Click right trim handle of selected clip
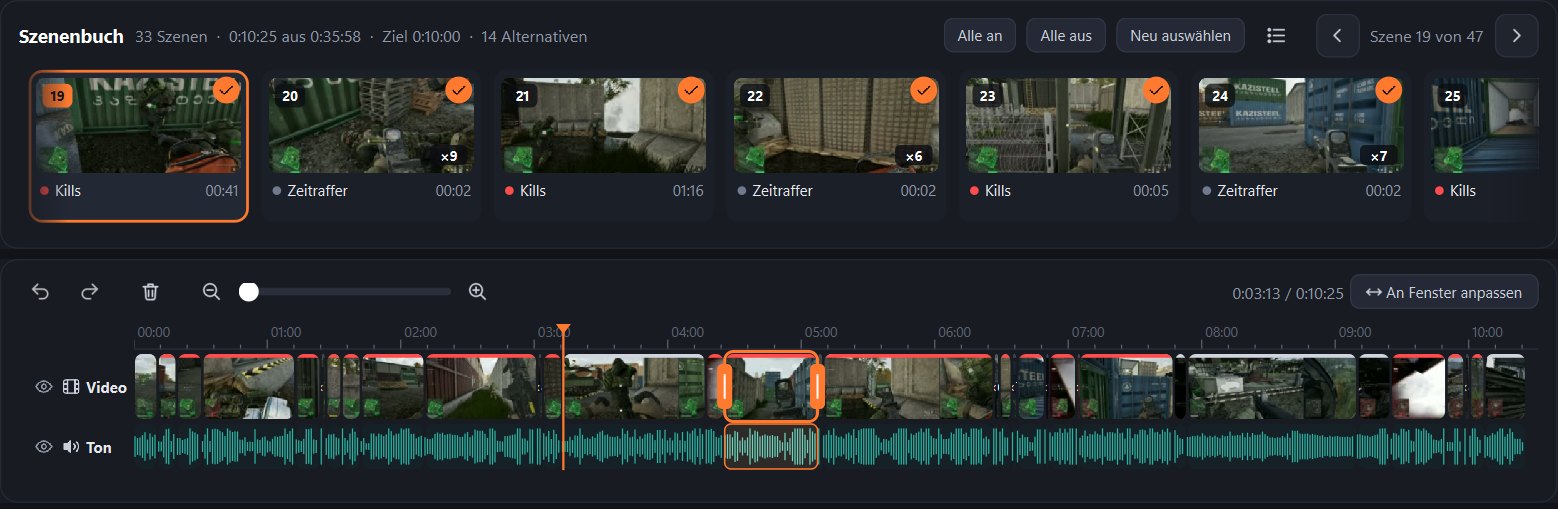This screenshot has height=509, width=1558. coord(816,386)
